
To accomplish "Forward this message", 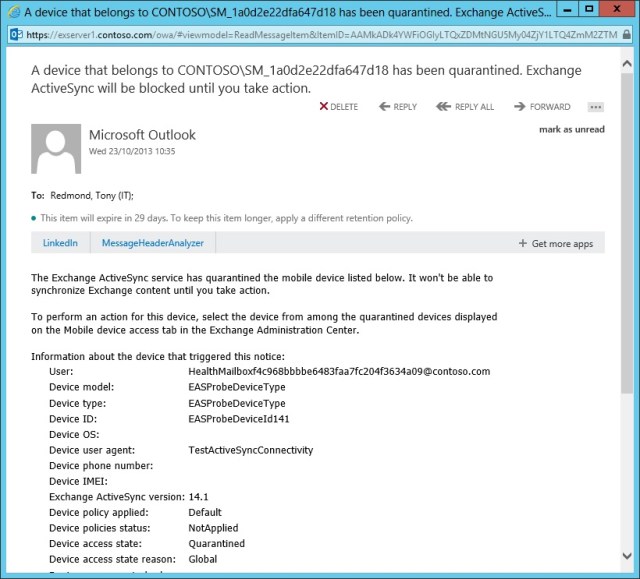I will 542,107.
